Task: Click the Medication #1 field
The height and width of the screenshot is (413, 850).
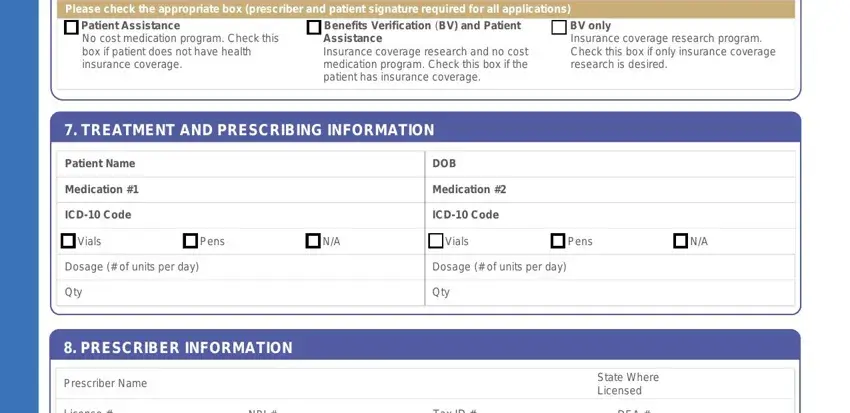Action: [x=241, y=190]
